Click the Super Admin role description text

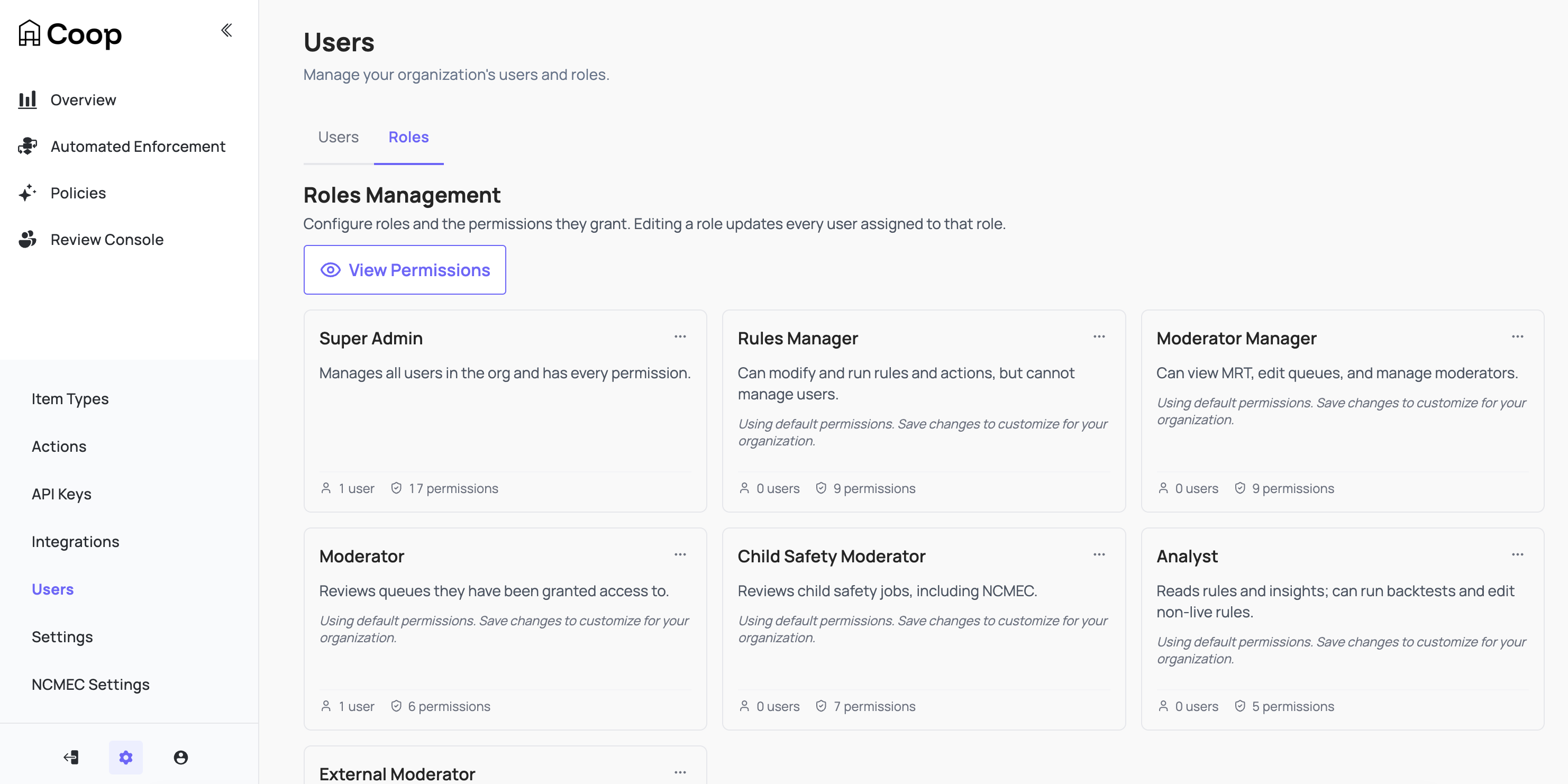pyautogui.click(x=505, y=372)
